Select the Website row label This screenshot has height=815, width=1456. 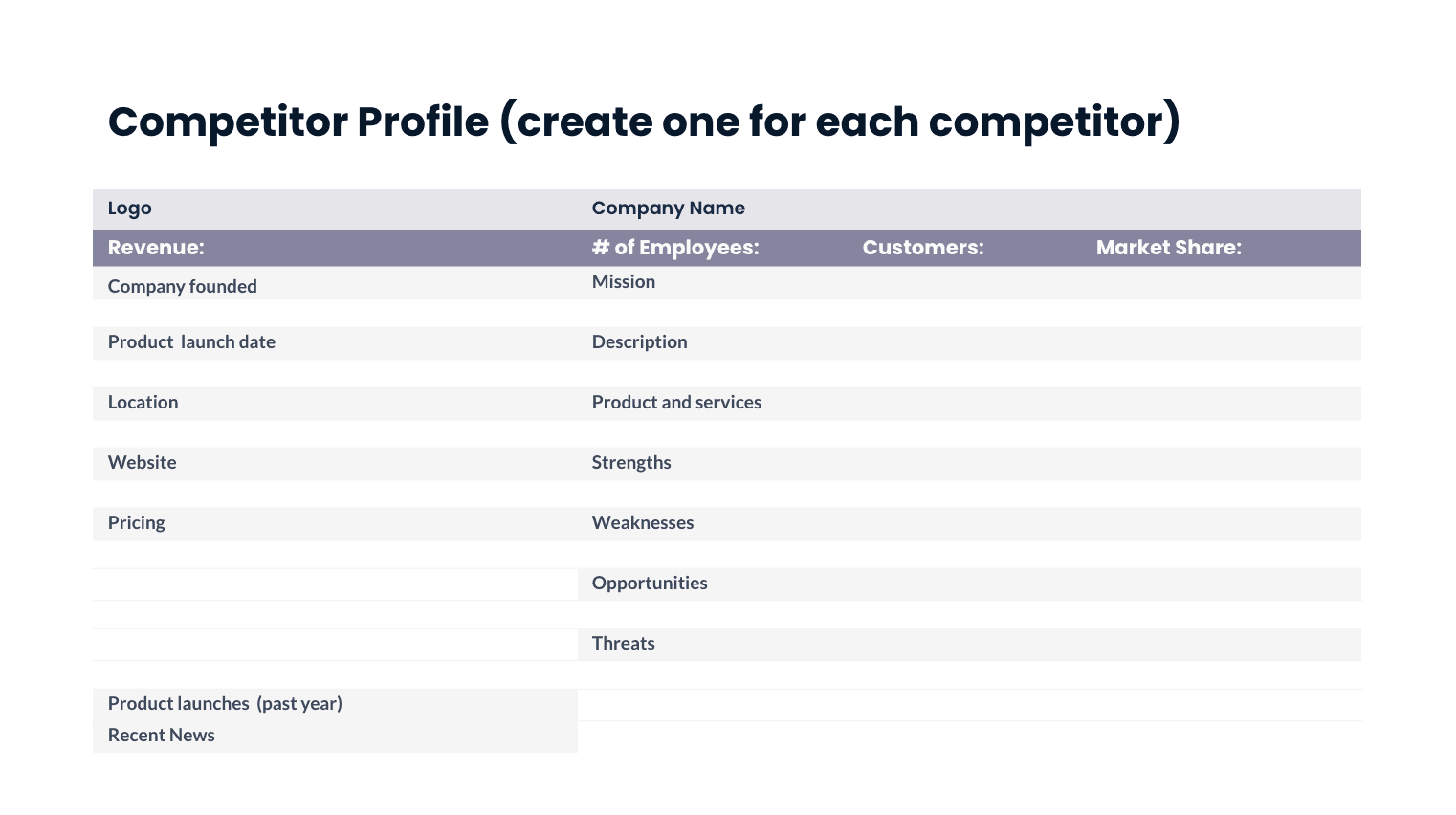(x=143, y=463)
